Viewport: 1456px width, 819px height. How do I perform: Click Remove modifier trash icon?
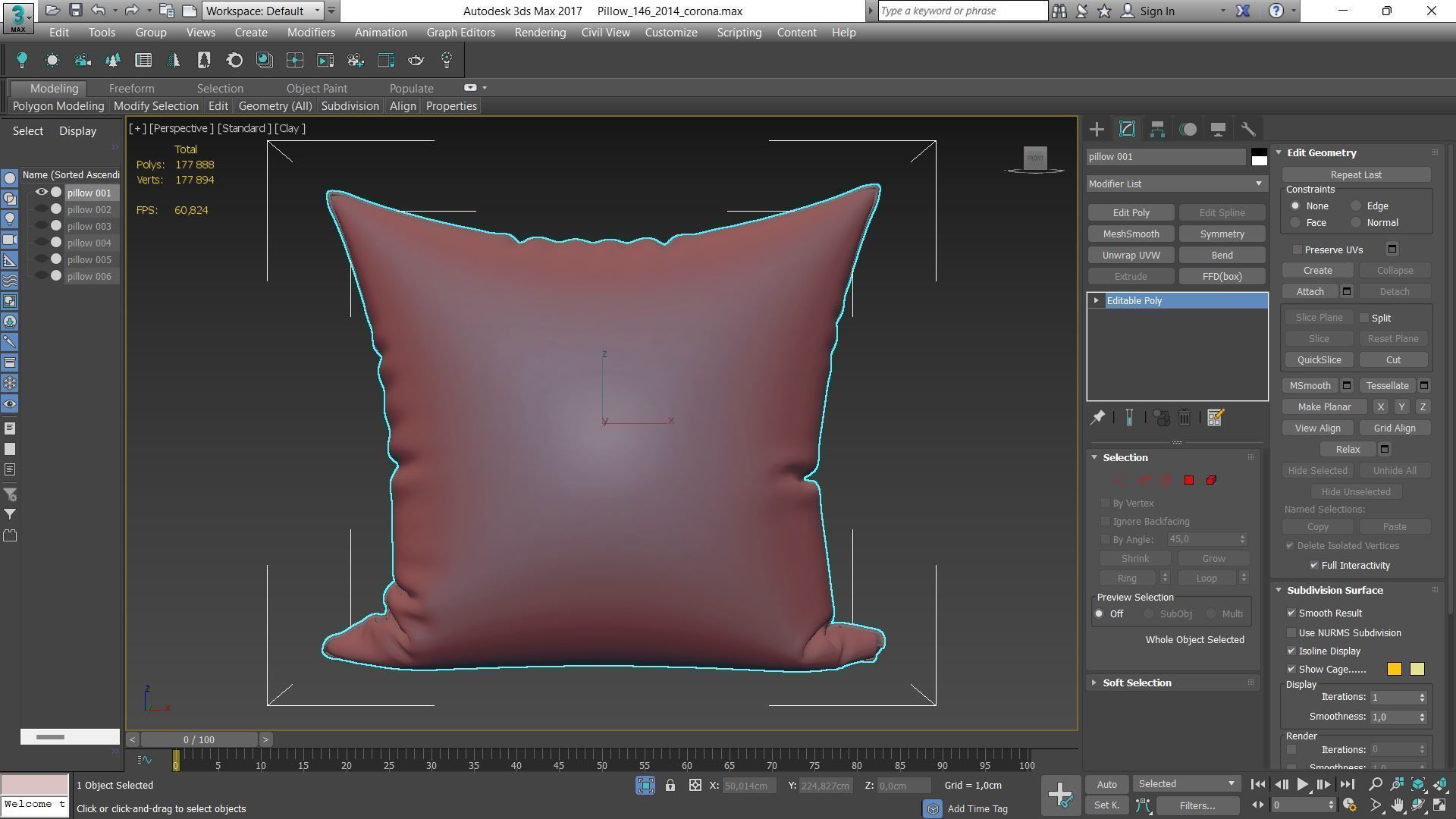[x=1185, y=418]
